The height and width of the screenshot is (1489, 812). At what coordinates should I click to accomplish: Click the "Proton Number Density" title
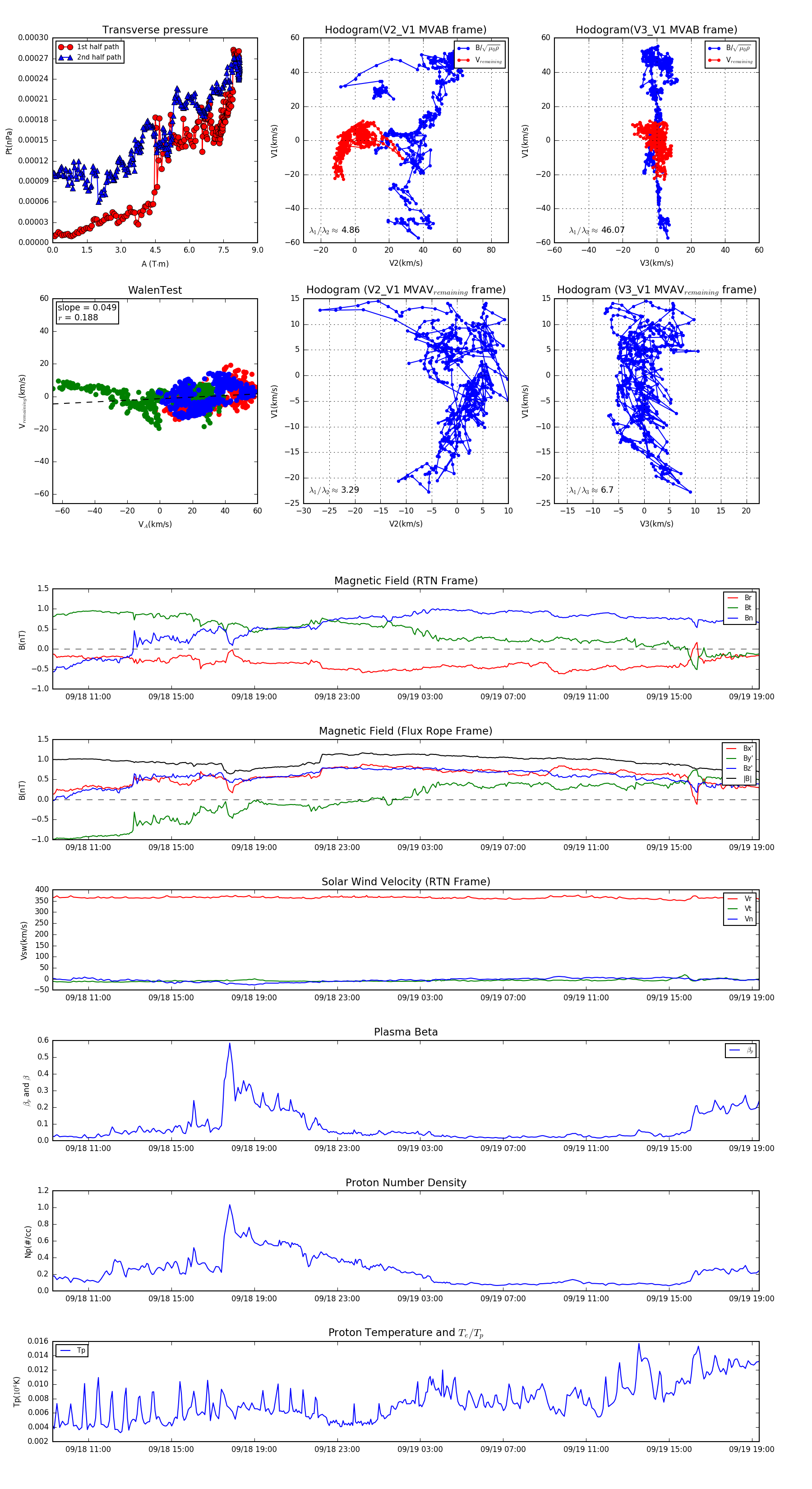(x=406, y=1183)
